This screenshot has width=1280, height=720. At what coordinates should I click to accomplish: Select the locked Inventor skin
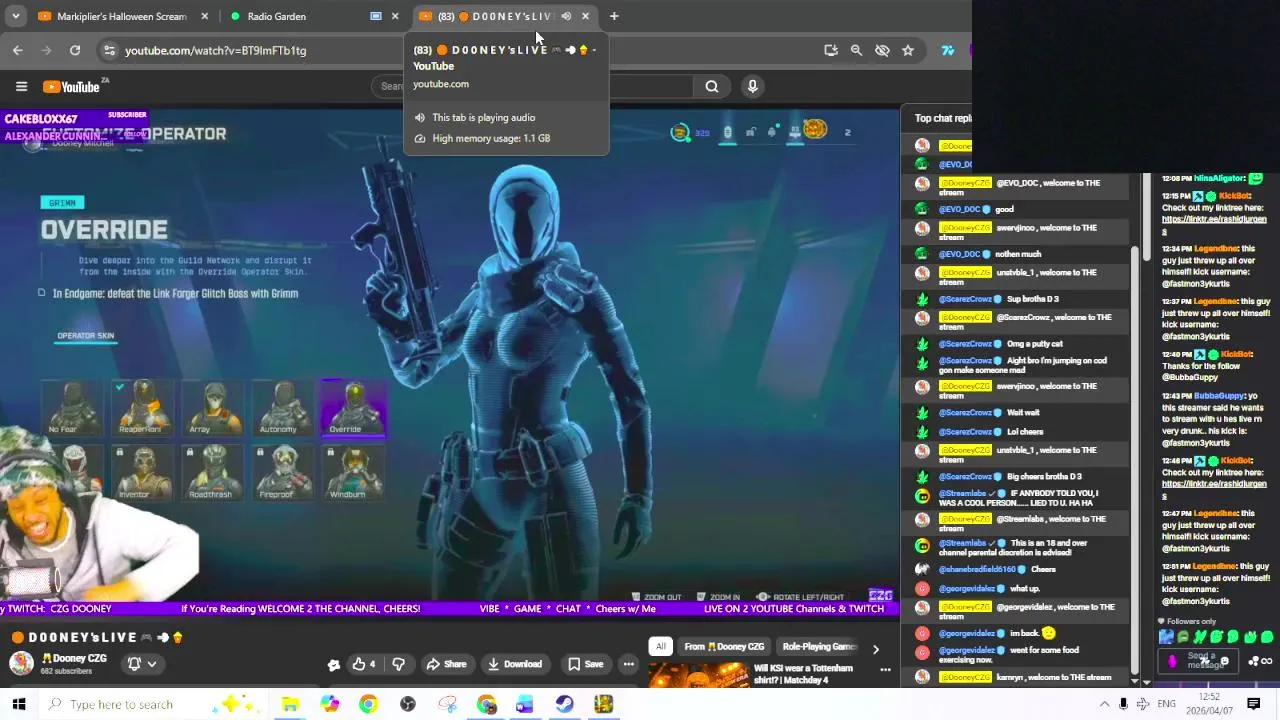[142, 473]
